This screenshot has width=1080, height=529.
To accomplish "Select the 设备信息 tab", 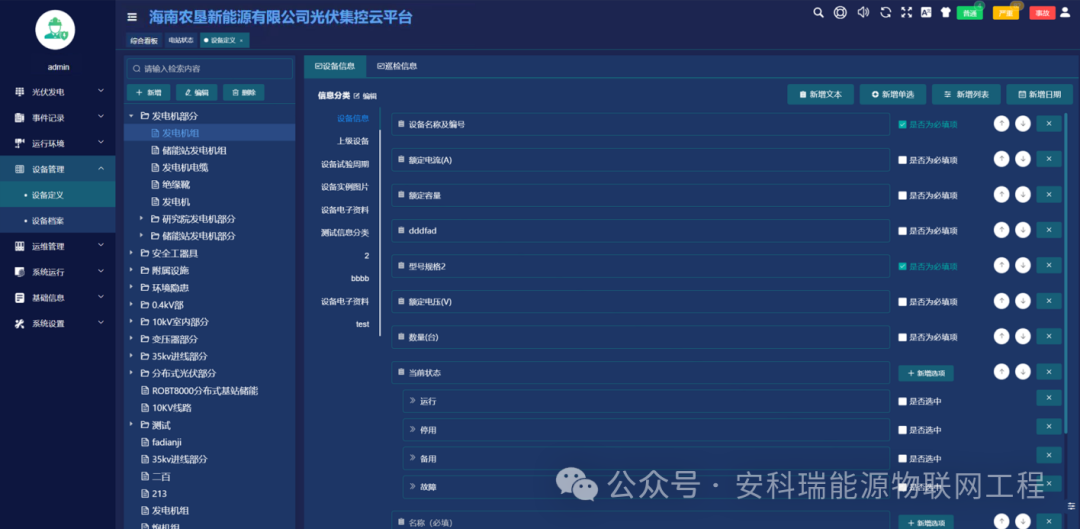I will coord(335,67).
